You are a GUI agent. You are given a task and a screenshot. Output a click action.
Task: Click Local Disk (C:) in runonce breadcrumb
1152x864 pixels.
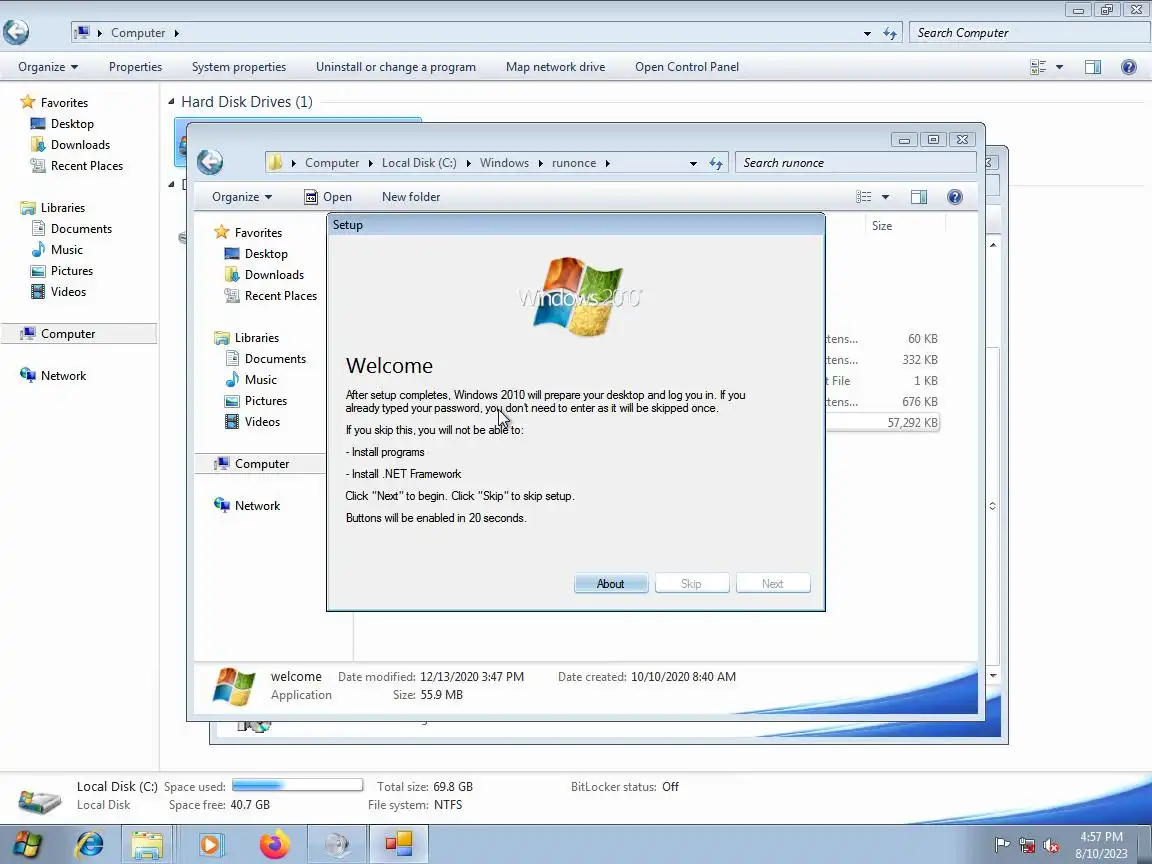419,162
